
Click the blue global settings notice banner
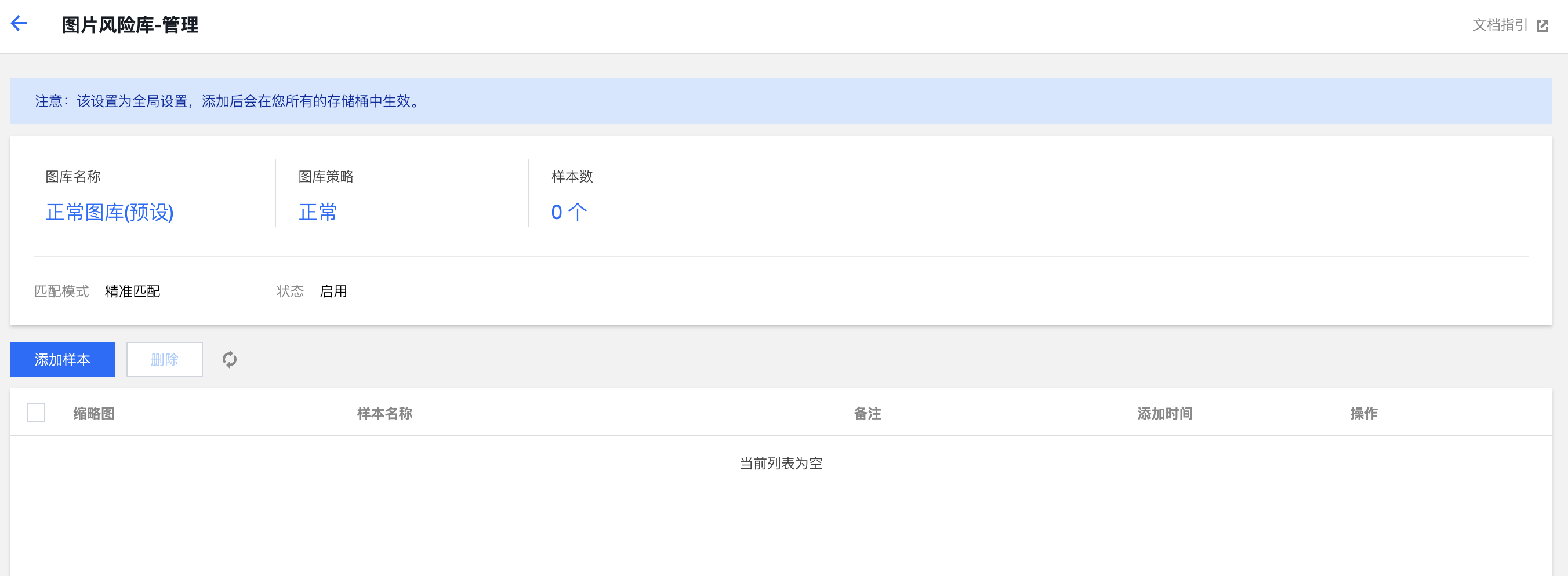[781, 101]
